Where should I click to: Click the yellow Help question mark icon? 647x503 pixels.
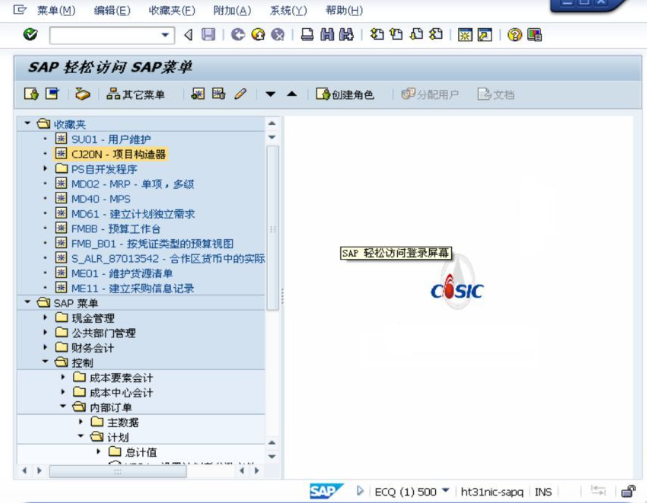pos(515,35)
